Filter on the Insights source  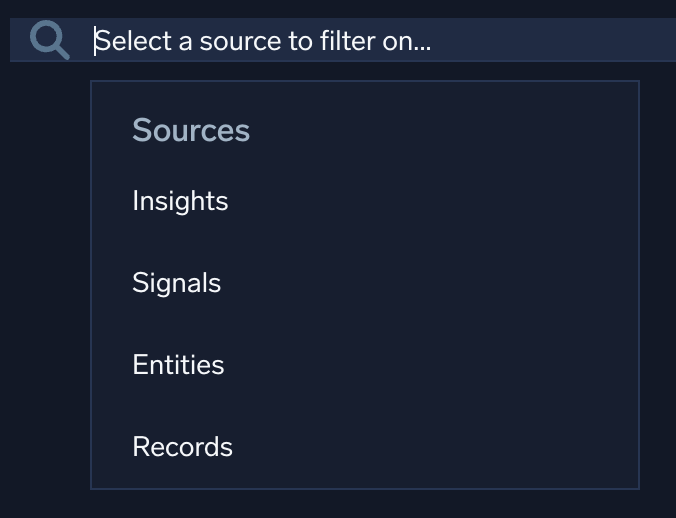180,201
